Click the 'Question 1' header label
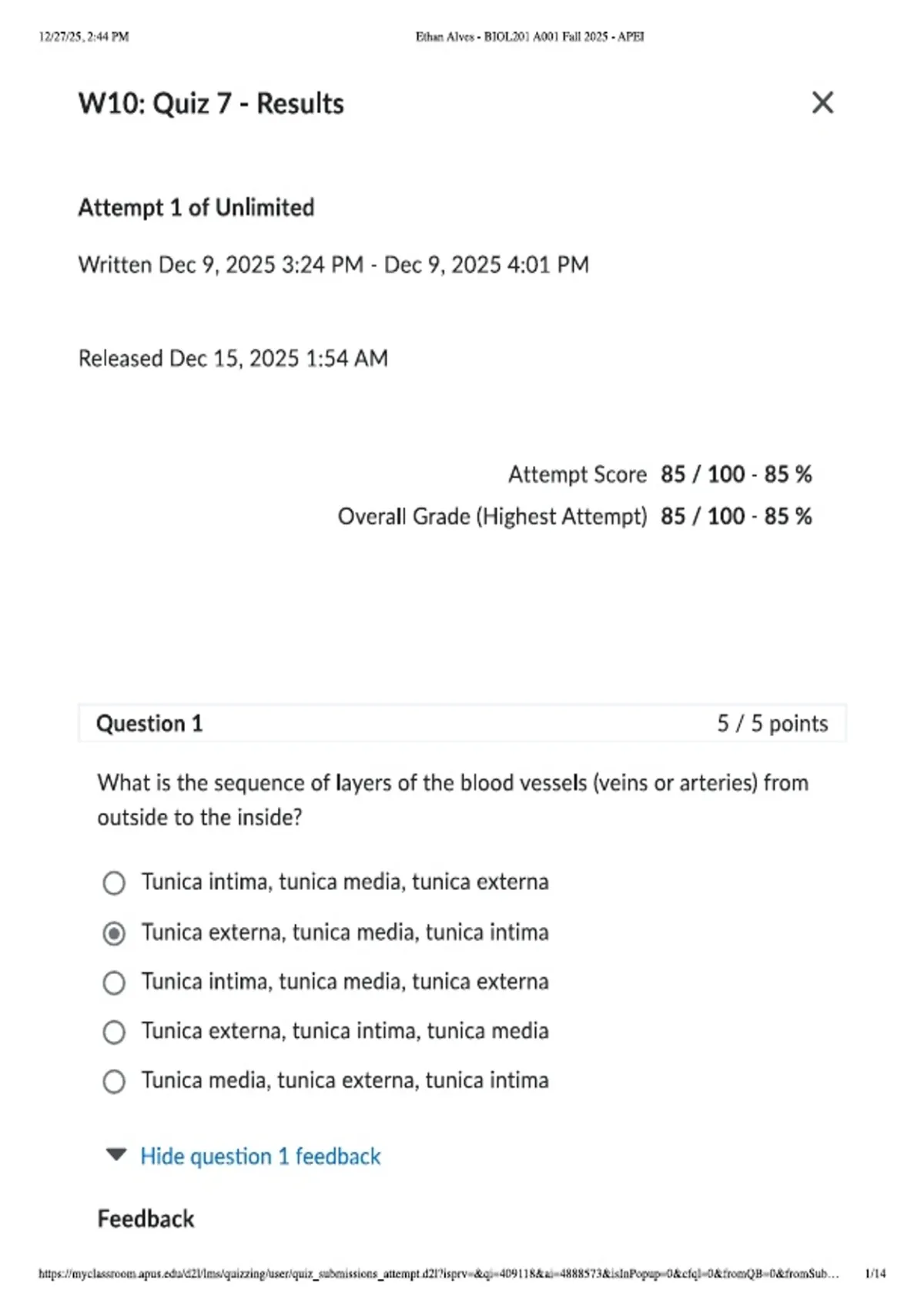The image size is (924, 1309). pyautogui.click(x=149, y=723)
